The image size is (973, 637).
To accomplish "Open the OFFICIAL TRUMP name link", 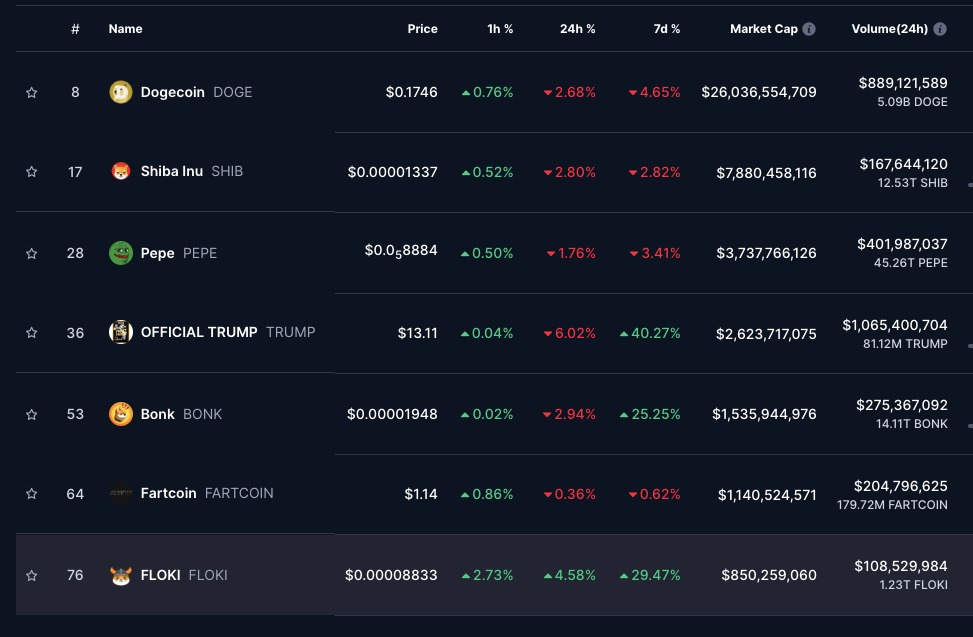I will (x=198, y=332).
